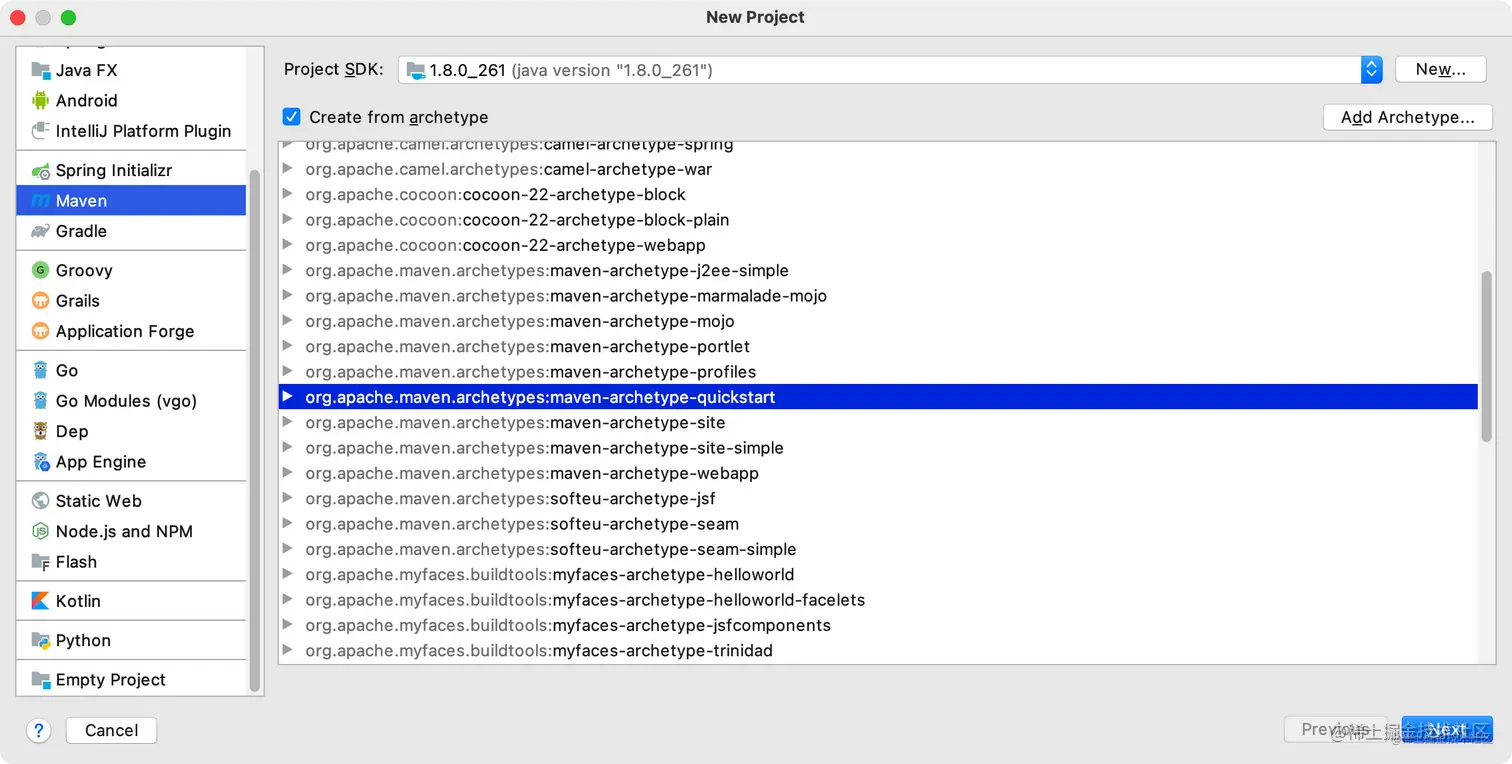Select Static Web project type
The image size is (1512, 764).
pyautogui.click(x=131, y=501)
